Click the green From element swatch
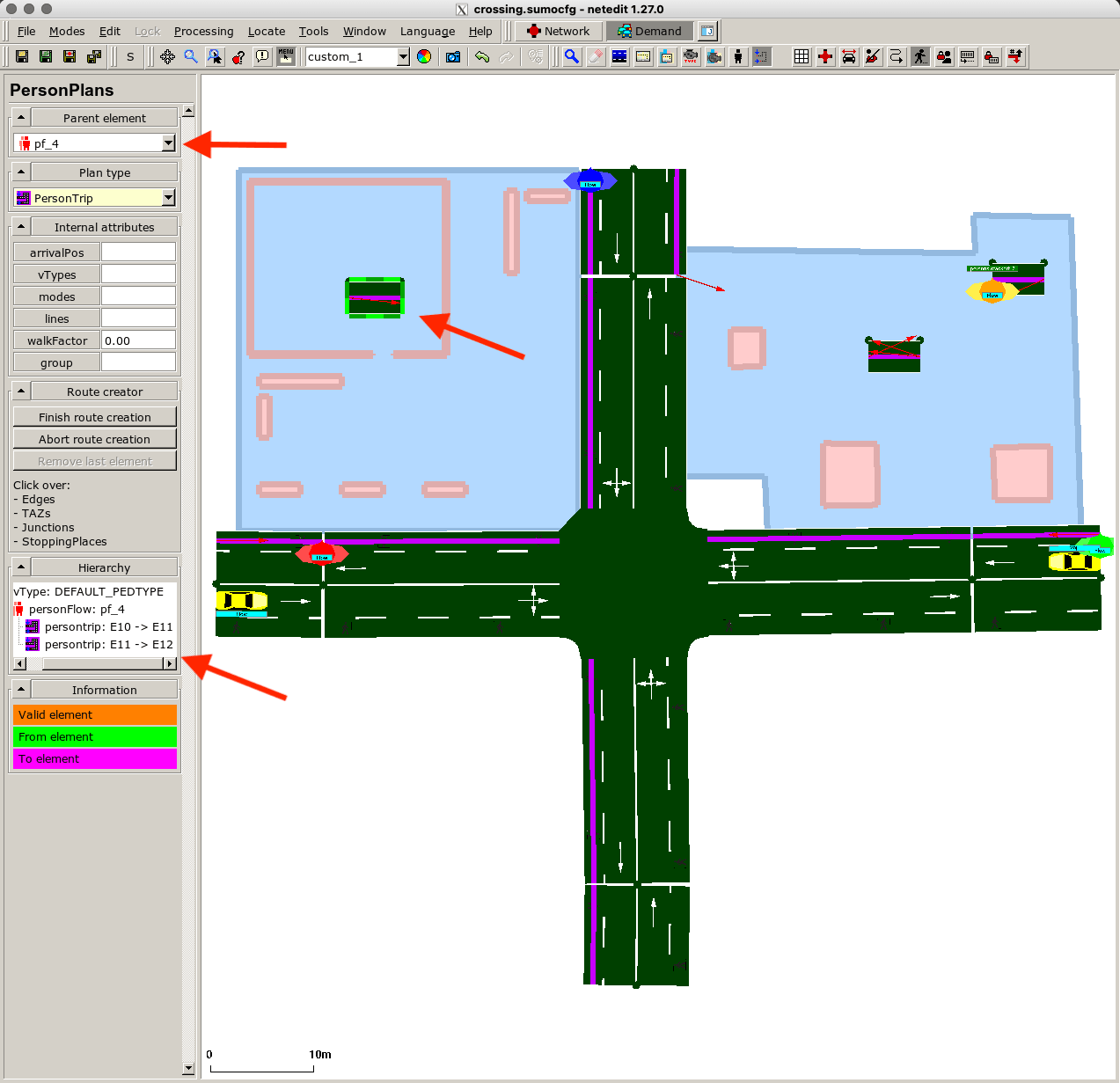The height and width of the screenshot is (1083, 1120). pos(95,736)
